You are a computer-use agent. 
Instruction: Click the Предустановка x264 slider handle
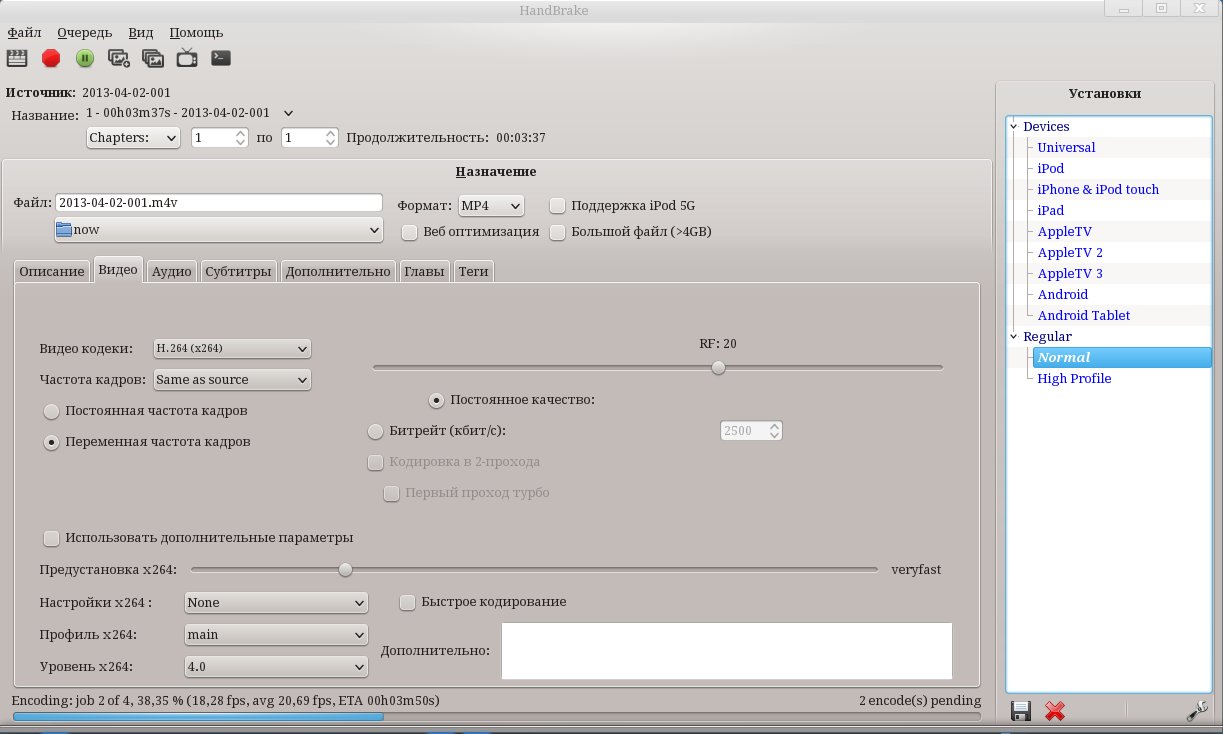pos(345,570)
